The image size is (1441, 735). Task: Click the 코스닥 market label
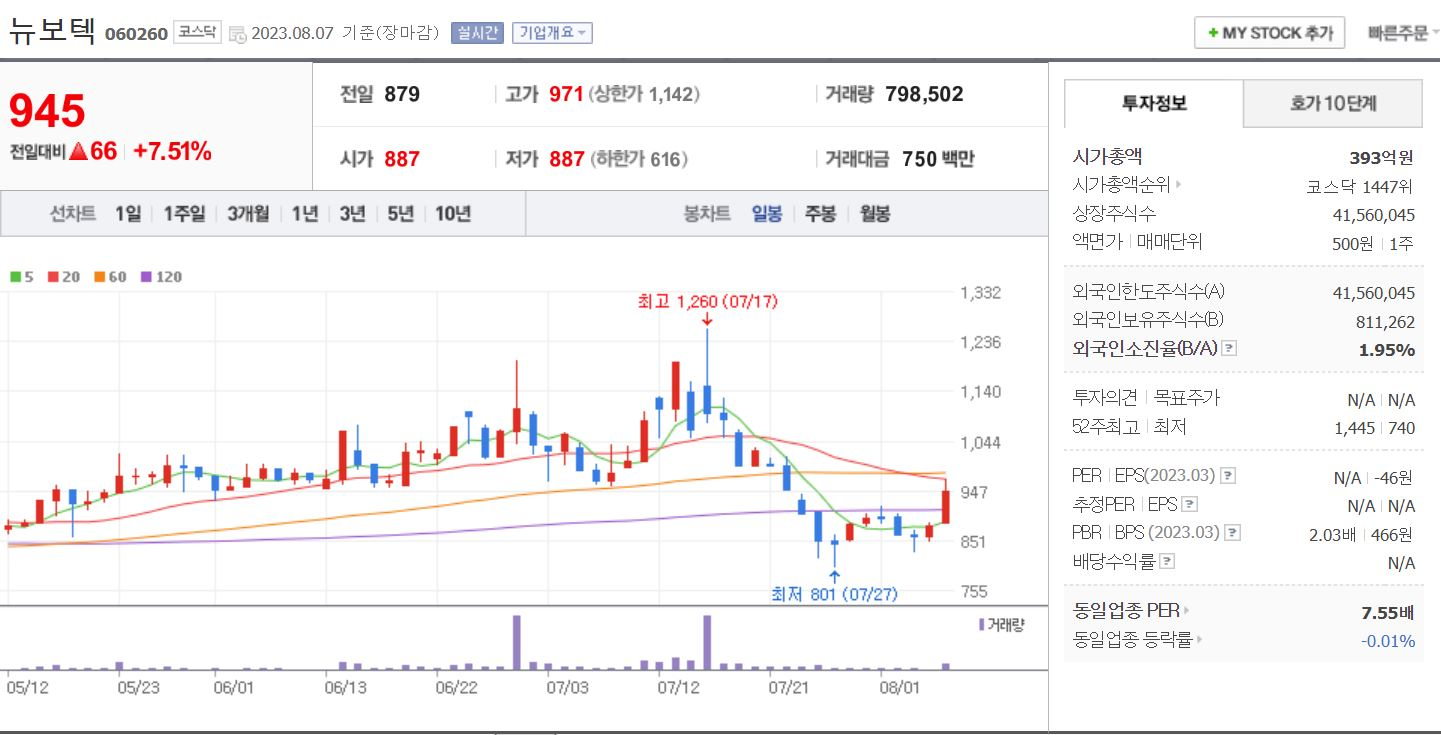click(x=197, y=32)
